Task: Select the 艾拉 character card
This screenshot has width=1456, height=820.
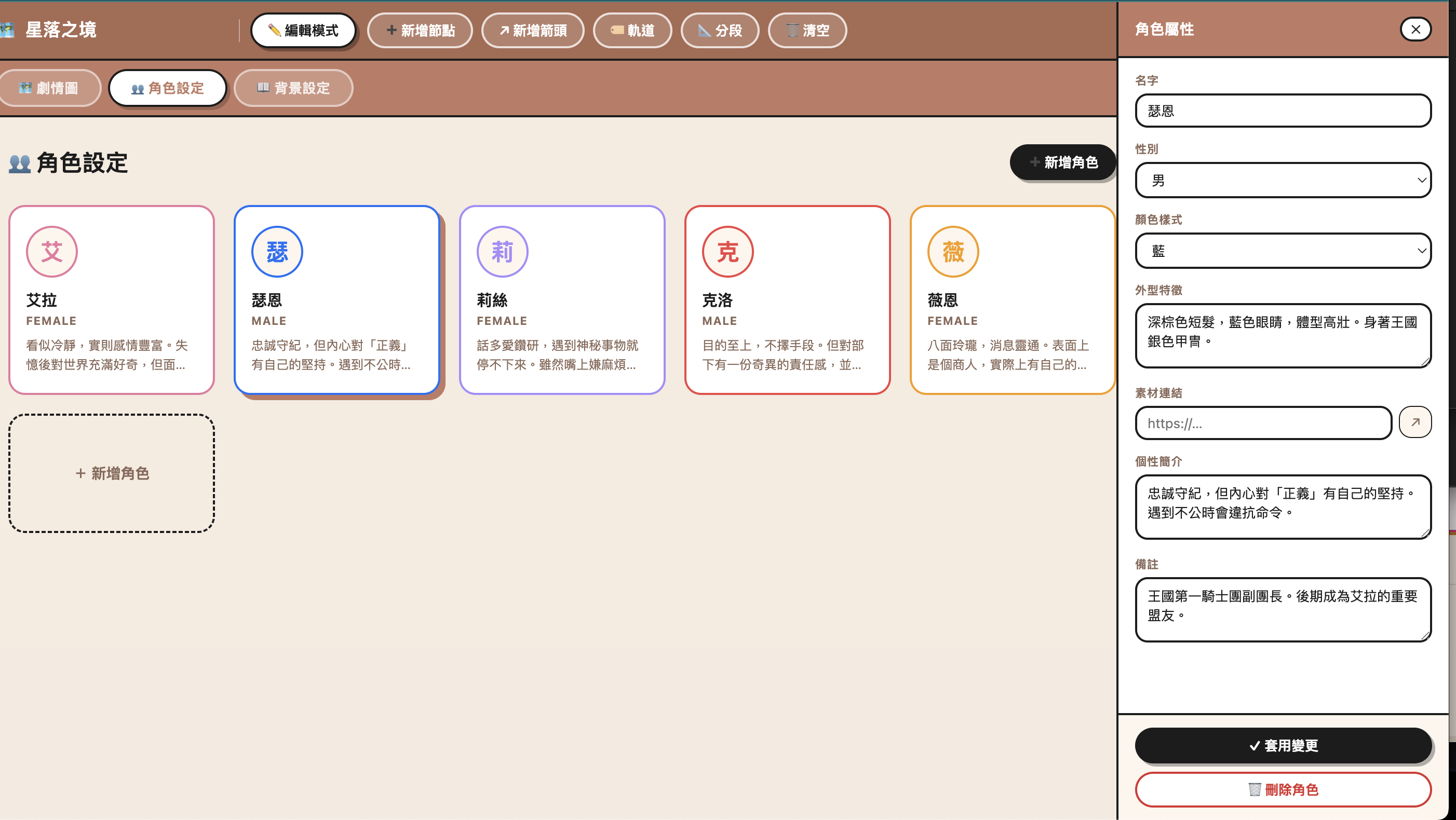Action: pos(111,300)
